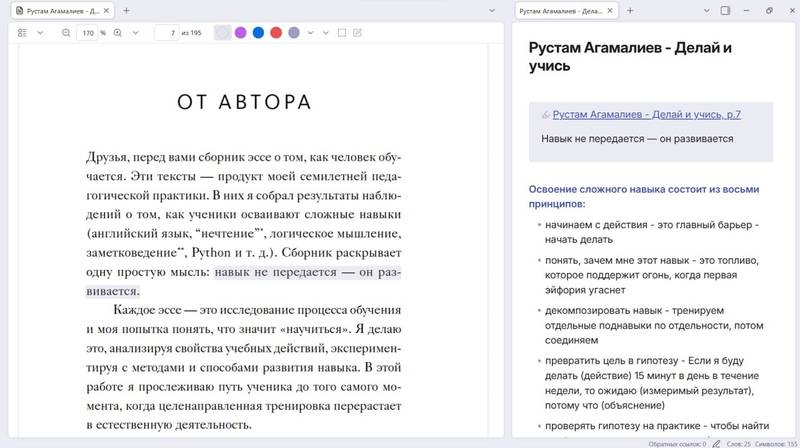
Task: Select the purple highlight color
Action: click(x=240, y=33)
